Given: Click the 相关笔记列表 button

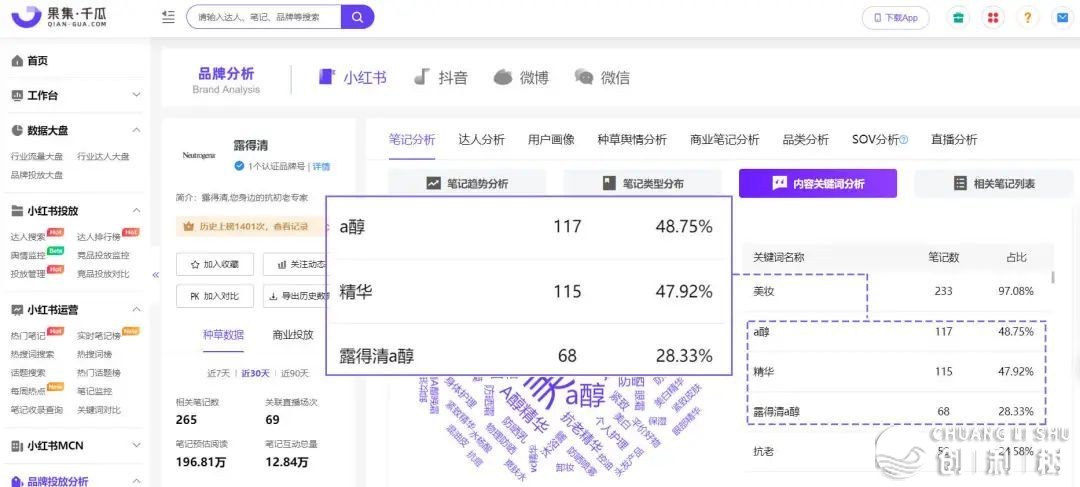Looking at the screenshot, I should [x=994, y=183].
